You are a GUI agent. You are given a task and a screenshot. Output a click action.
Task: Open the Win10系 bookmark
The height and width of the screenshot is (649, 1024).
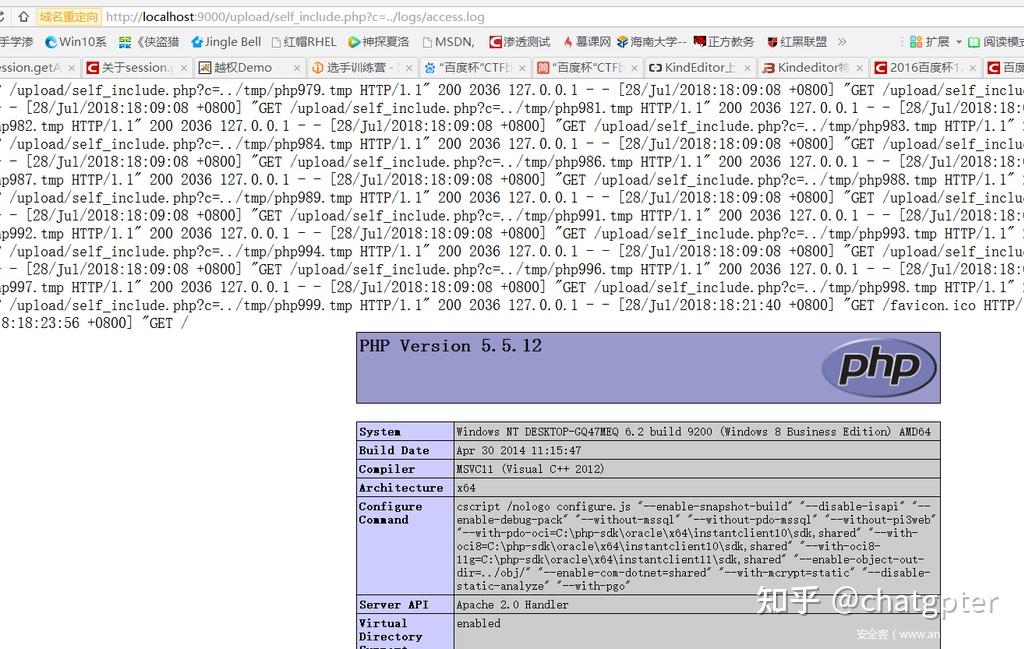click(75, 42)
